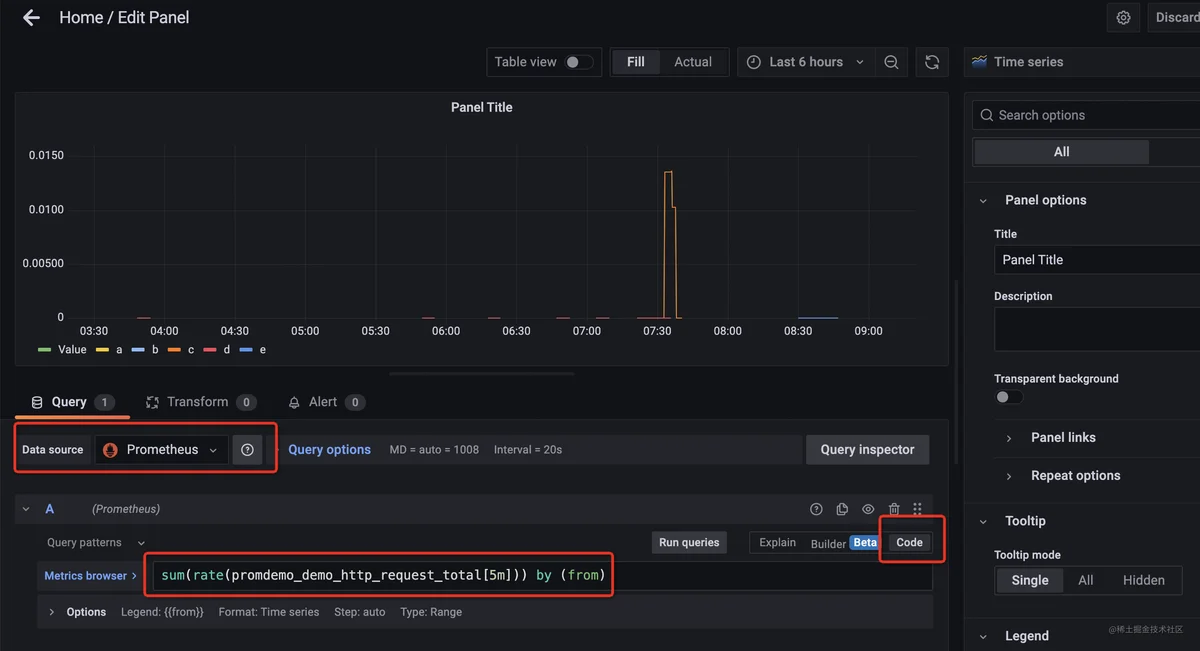Select Fill display mode
The height and width of the screenshot is (651, 1200).
(x=636, y=62)
